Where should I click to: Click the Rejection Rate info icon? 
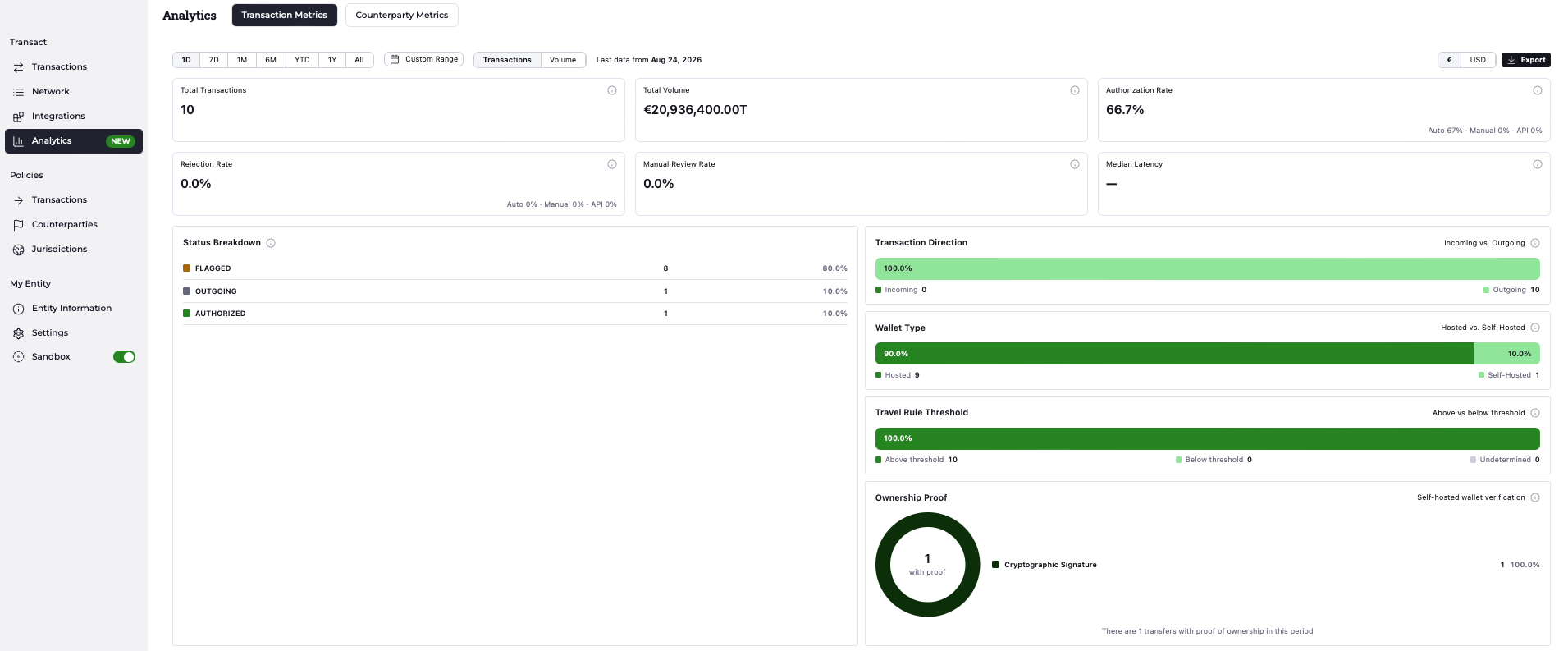(x=612, y=164)
